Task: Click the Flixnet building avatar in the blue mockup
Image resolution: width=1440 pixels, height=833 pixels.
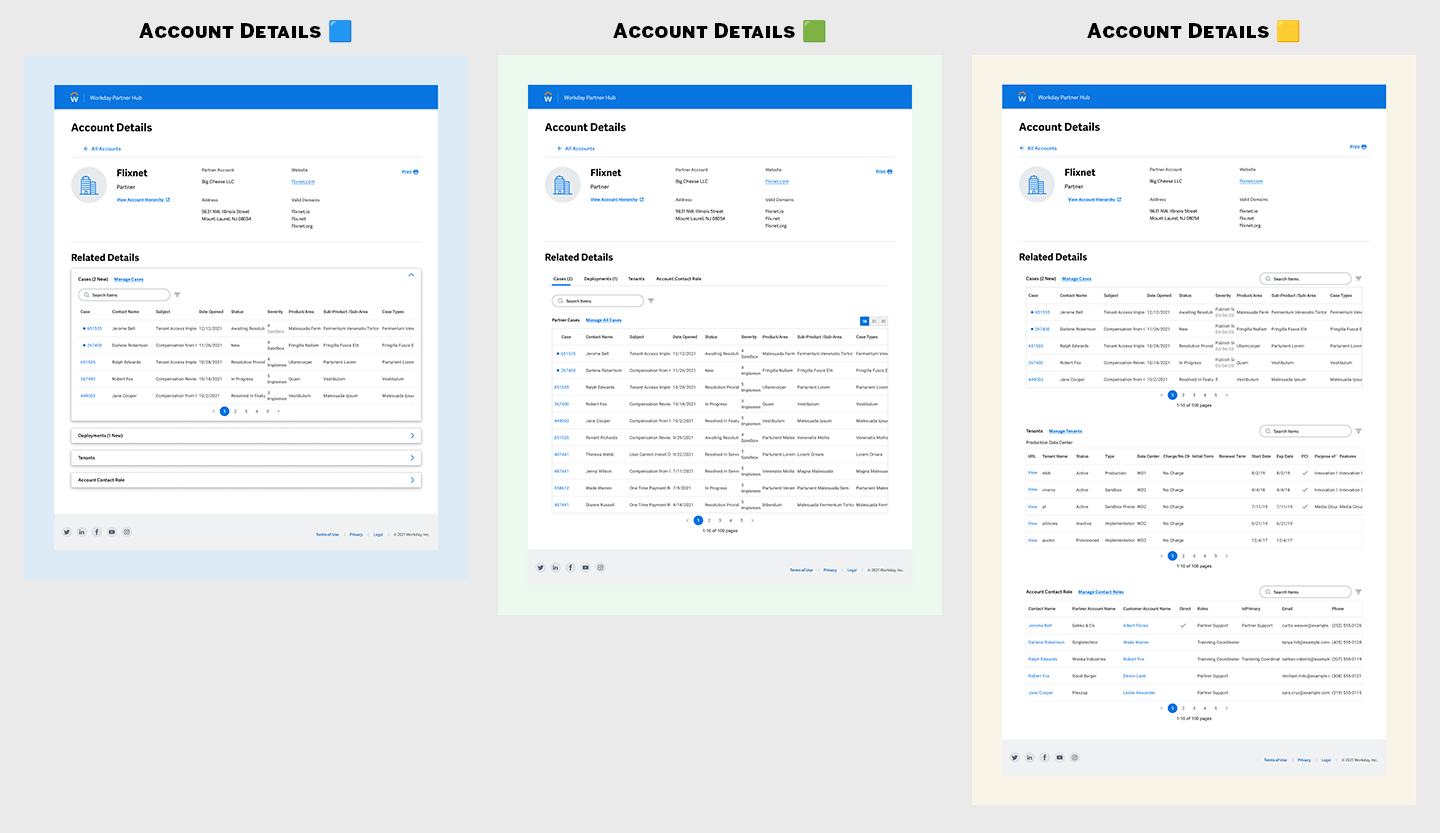Action: click(x=89, y=185)
